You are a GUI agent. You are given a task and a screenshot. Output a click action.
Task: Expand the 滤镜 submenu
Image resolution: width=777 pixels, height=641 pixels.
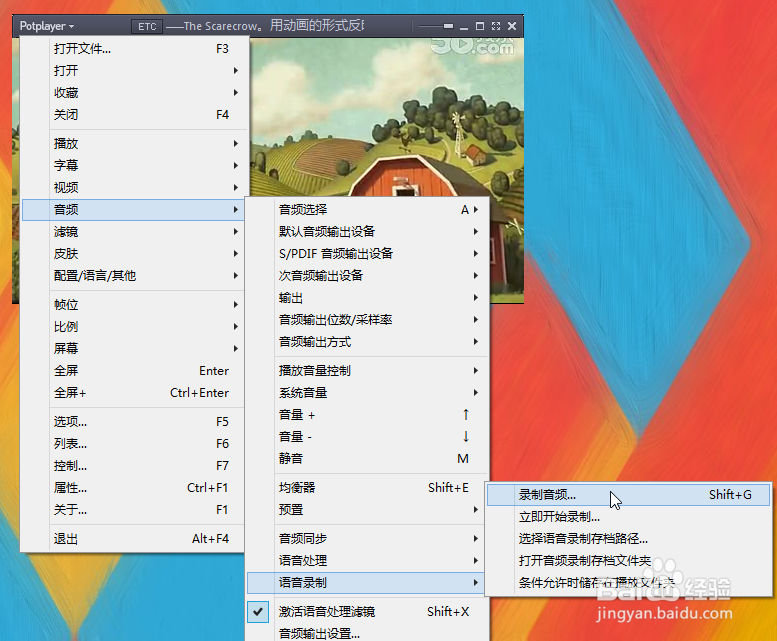[x=133, y=231]
